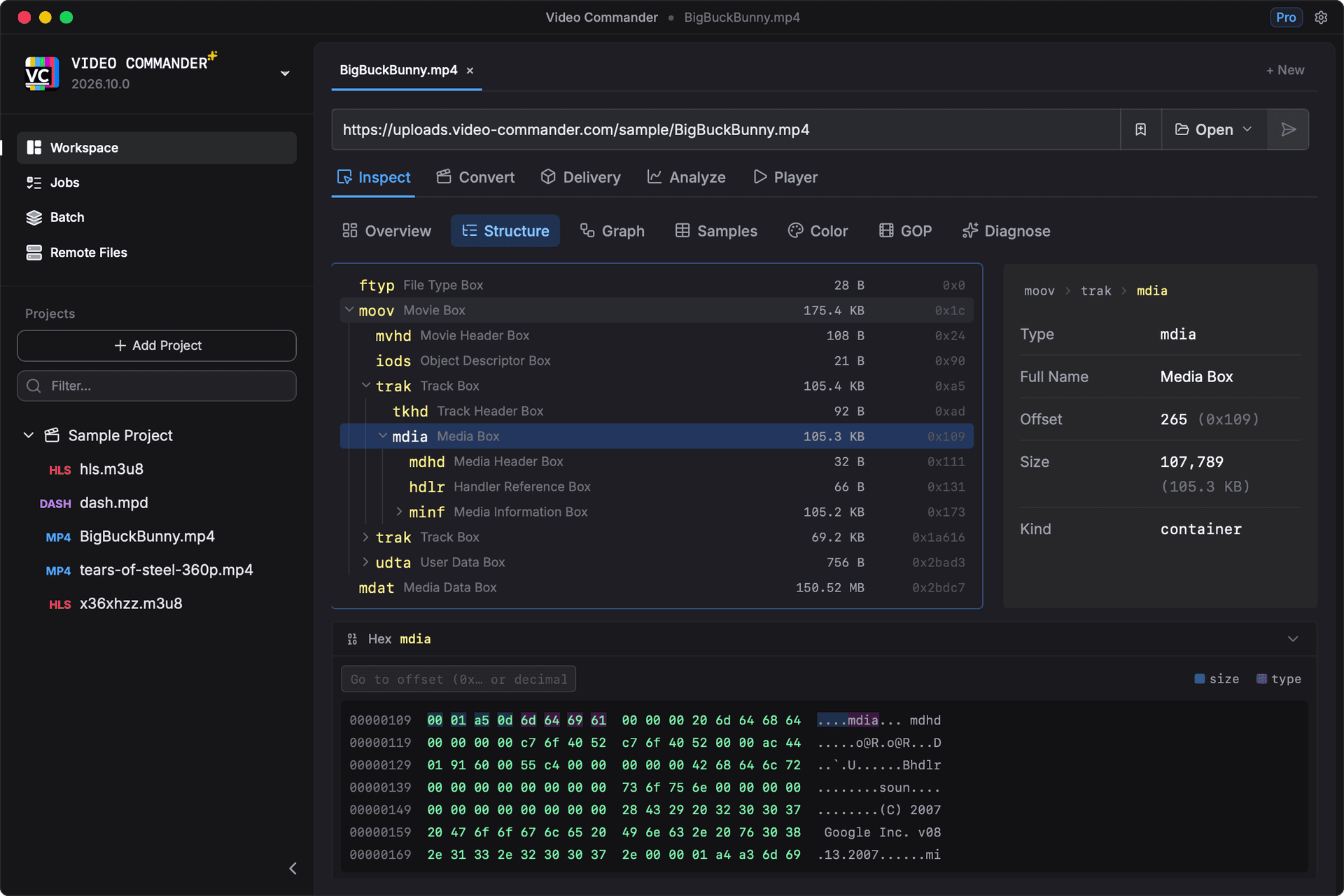
Task: Select the mvhd Movie Header Box row
Action: [657, 336]
